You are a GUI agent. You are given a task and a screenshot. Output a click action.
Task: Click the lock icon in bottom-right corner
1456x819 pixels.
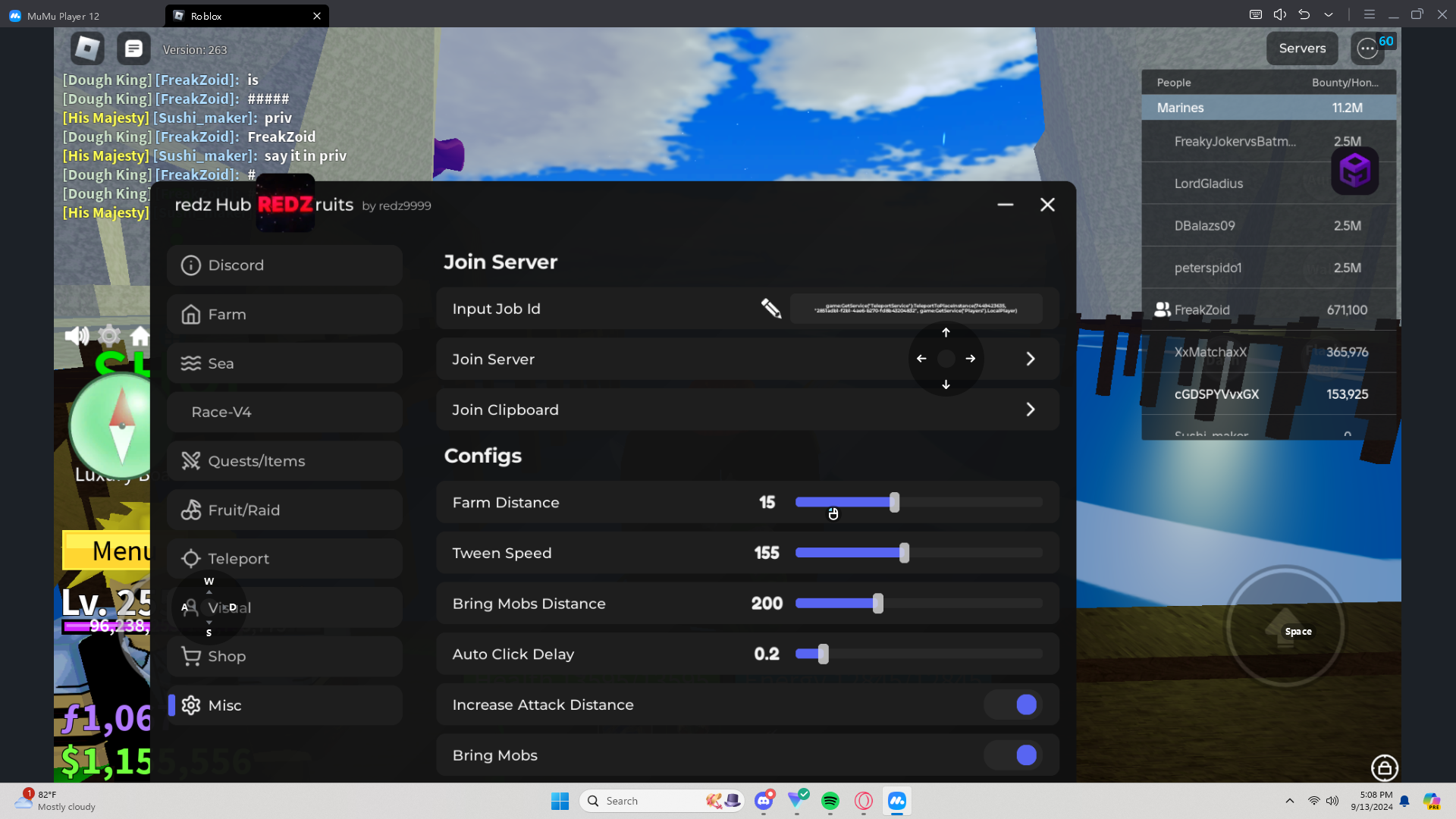tap(1385, 768)
